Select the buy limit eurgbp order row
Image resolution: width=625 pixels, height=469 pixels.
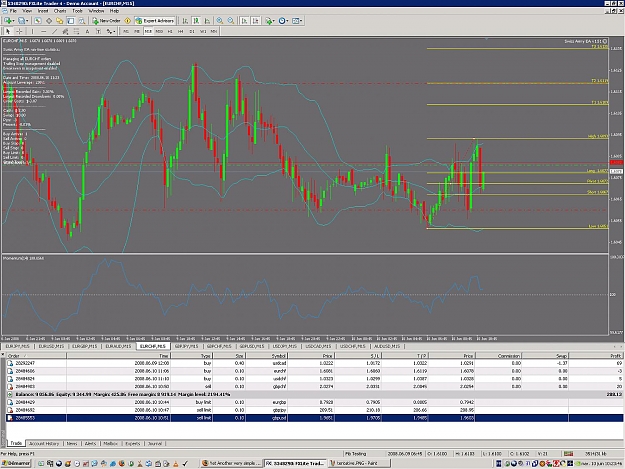314,402
